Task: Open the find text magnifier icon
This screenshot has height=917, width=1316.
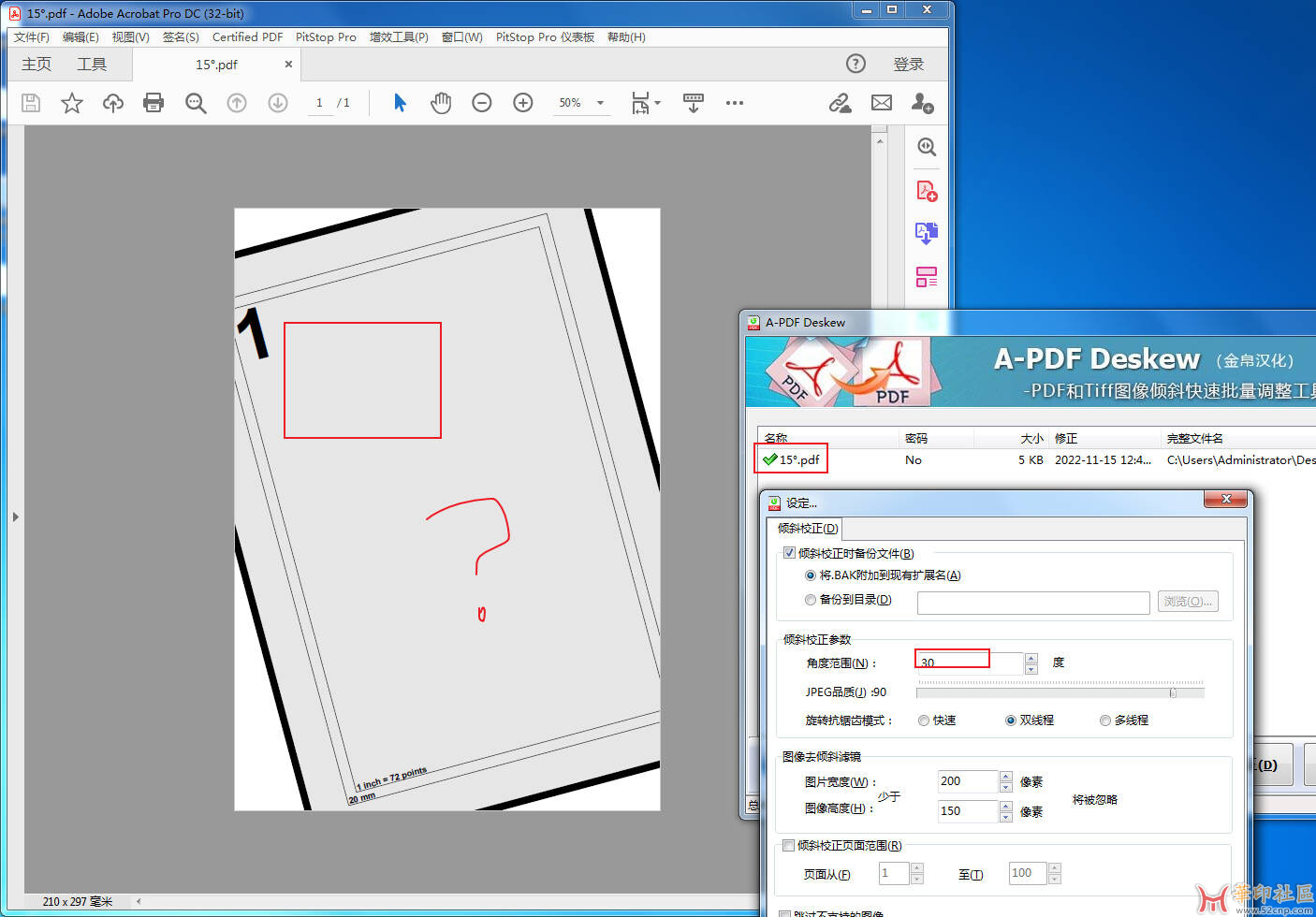Action: 196,103
